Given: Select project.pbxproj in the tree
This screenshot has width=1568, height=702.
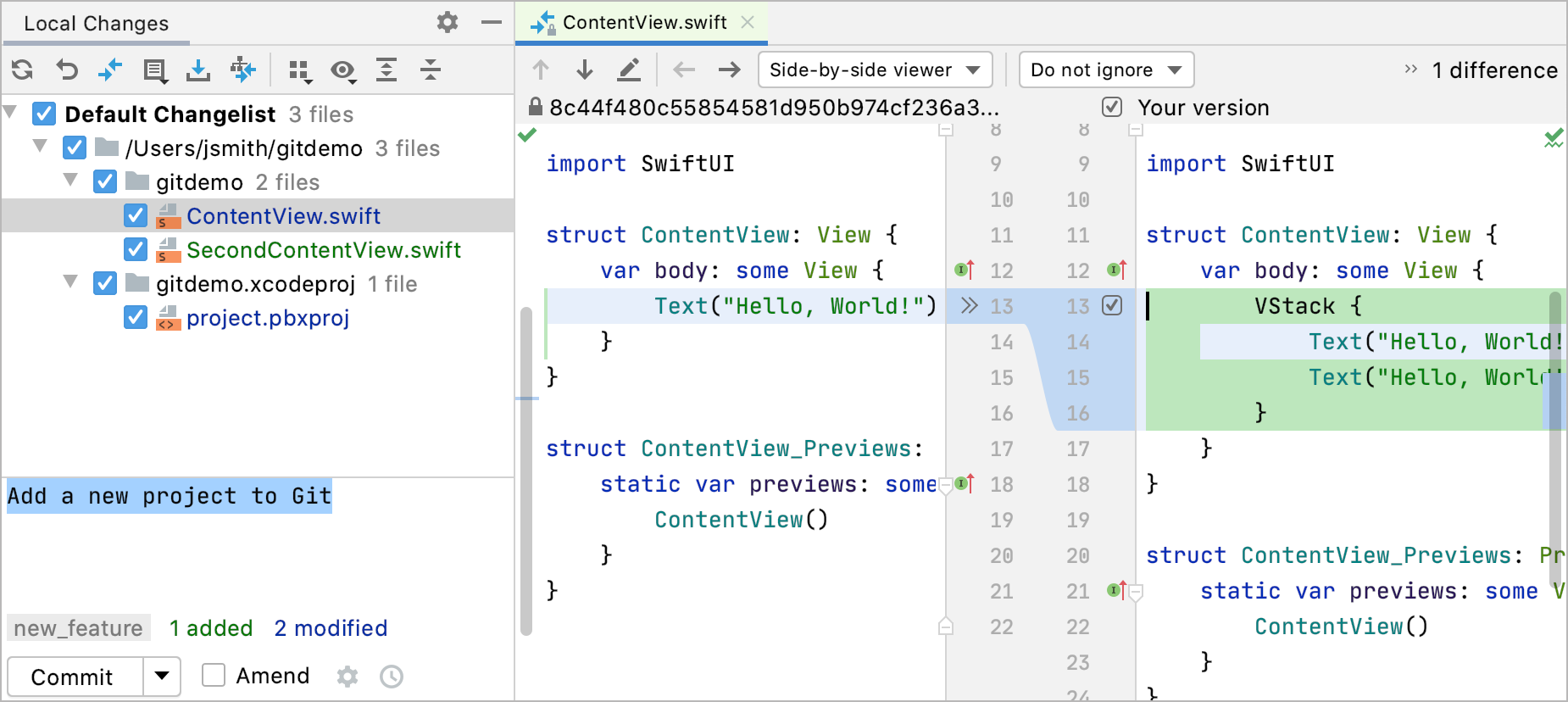Looking at the screenshot, I should coord(268,318).
